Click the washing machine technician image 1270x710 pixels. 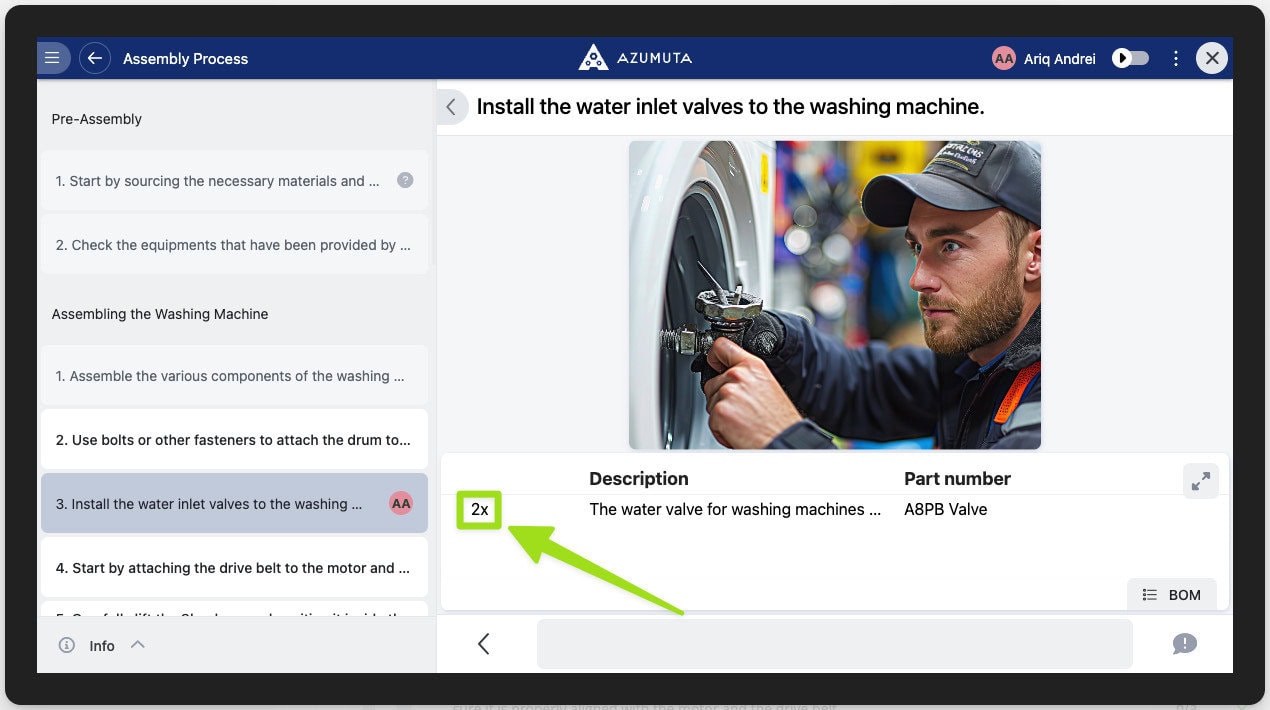(835, 295)
